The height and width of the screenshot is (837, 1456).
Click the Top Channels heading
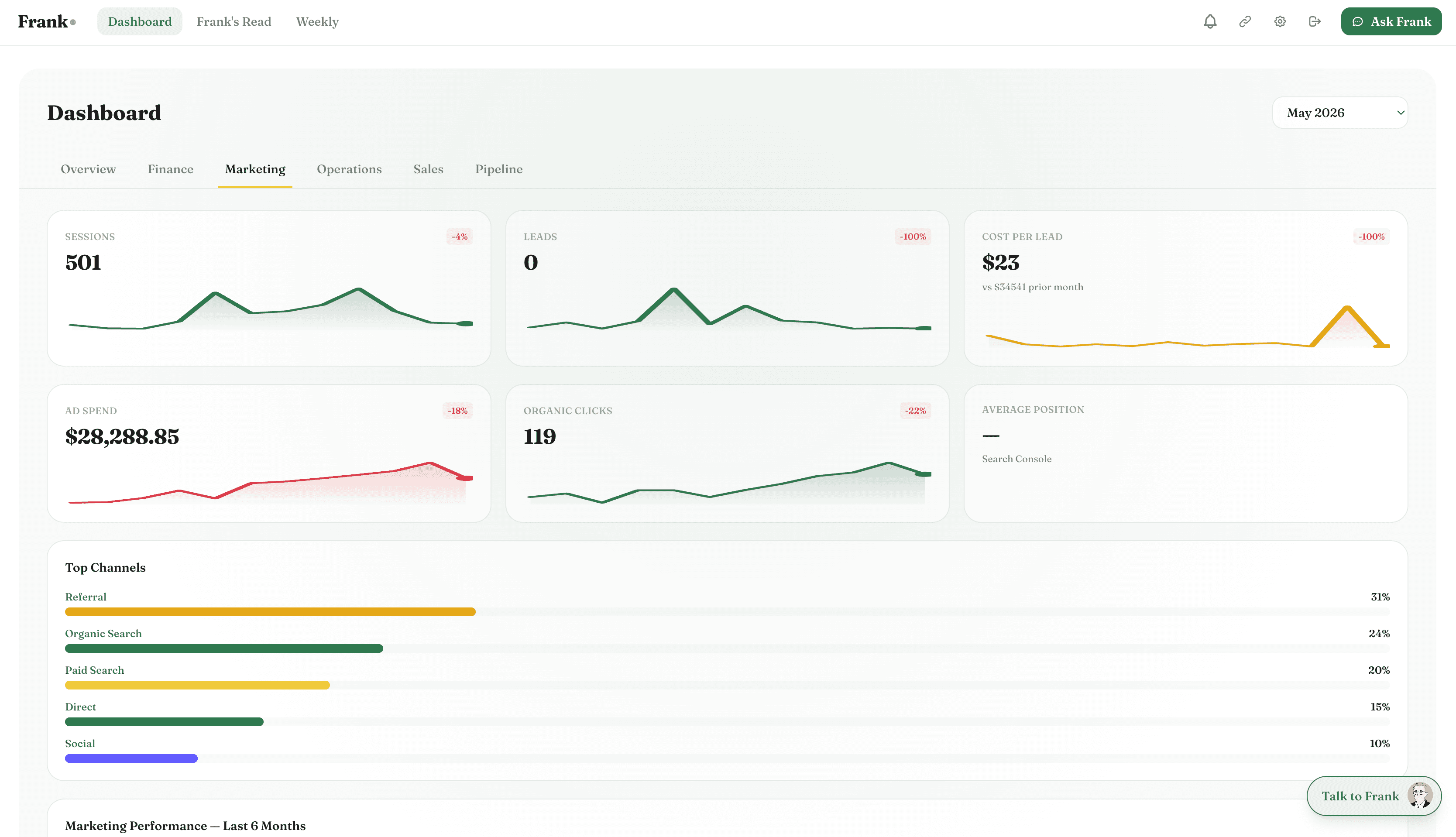coord(105,567)
